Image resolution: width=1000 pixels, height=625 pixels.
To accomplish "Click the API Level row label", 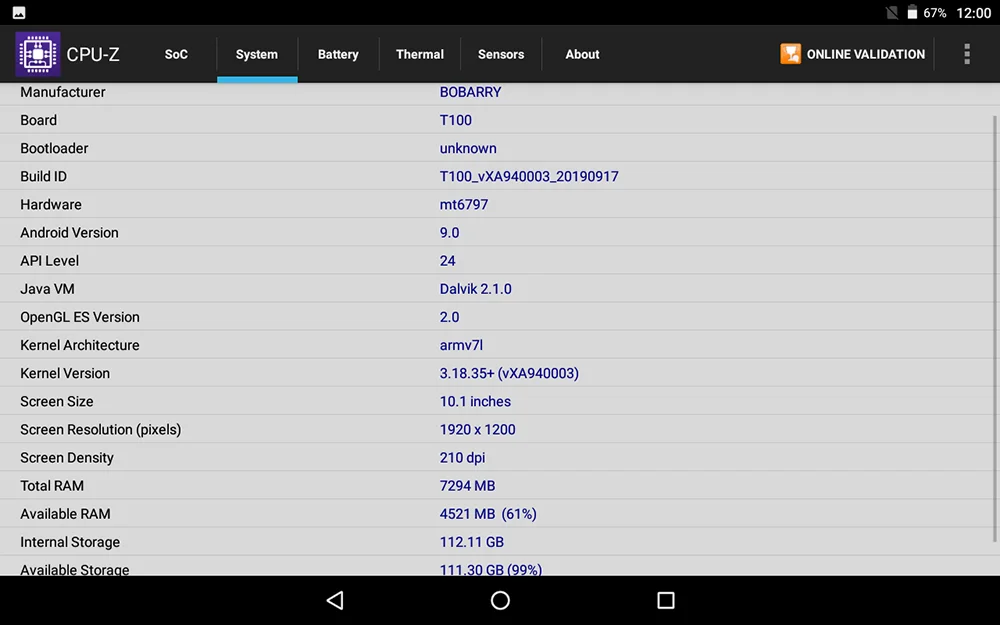I will point(49,261).
